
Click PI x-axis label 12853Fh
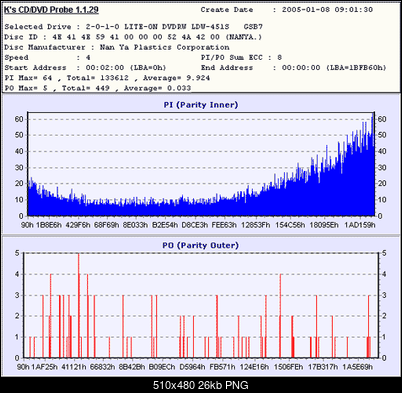point(256,225)
